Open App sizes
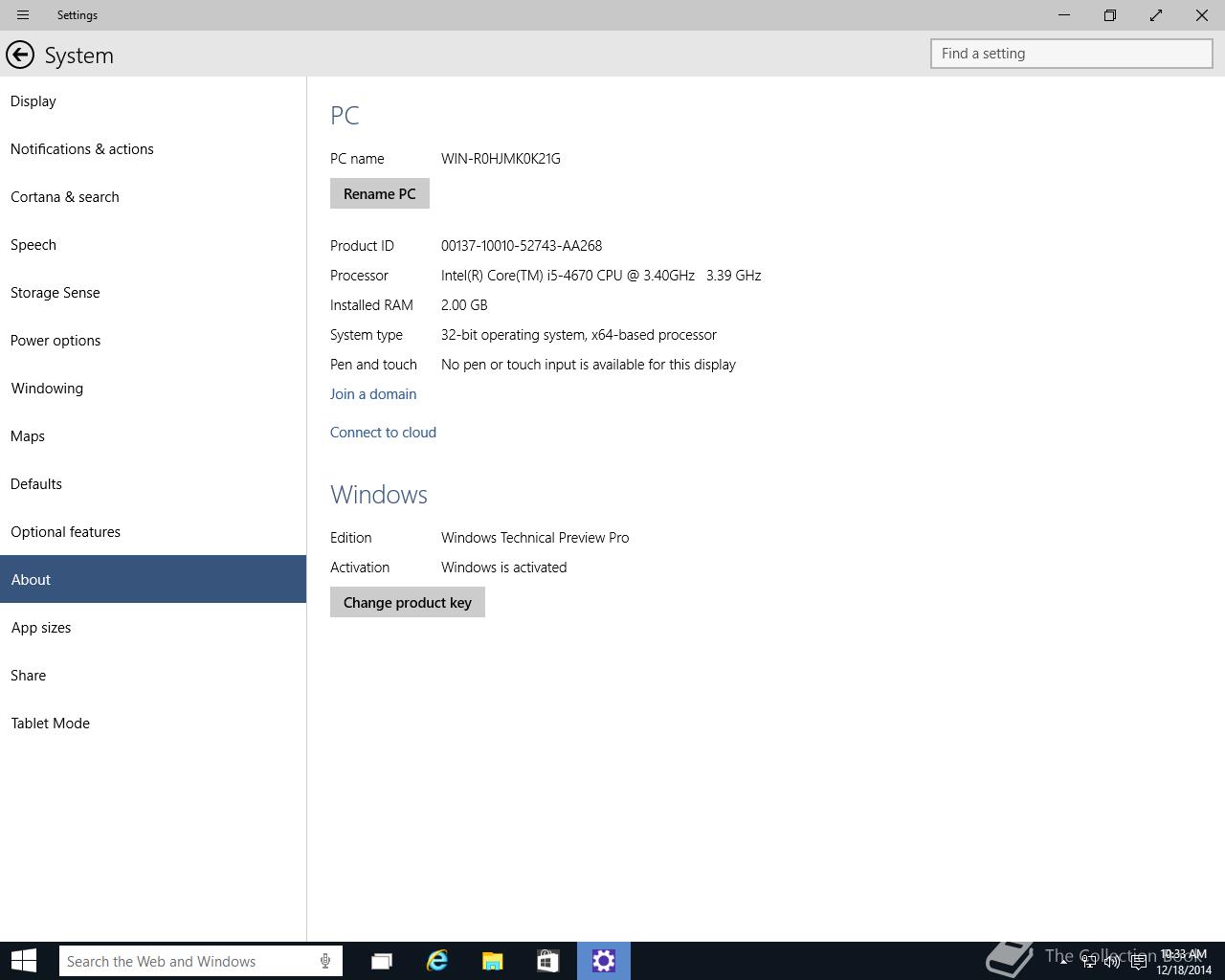This screenshot has width=1225, height=980. [153, 627]
